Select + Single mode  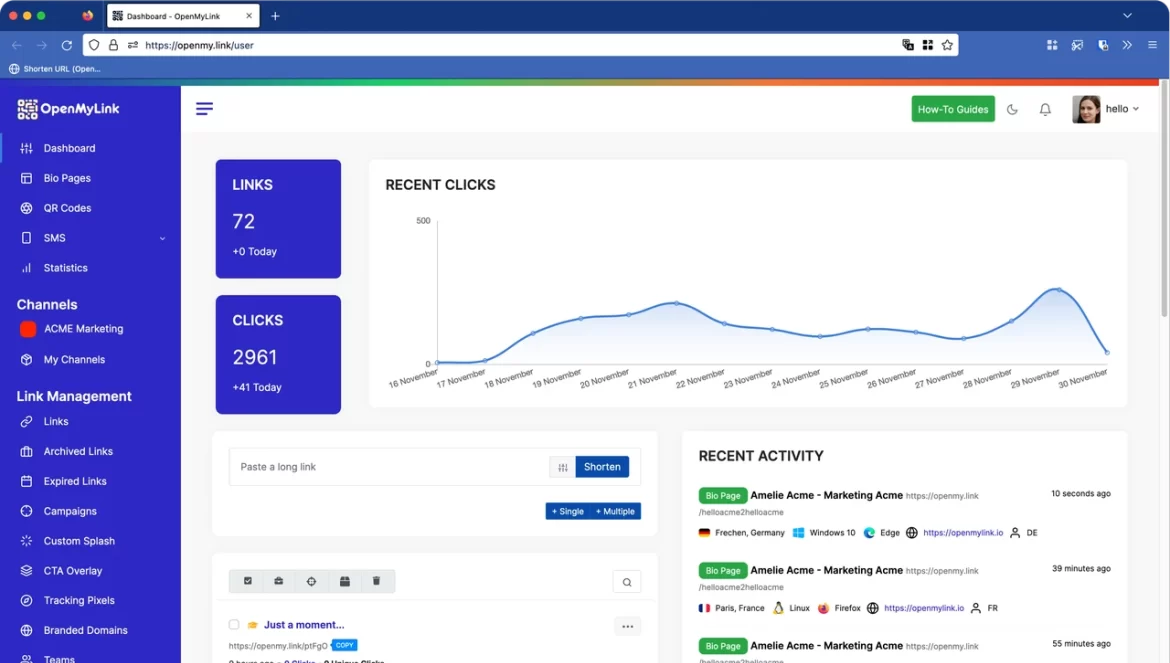[568, 511]
